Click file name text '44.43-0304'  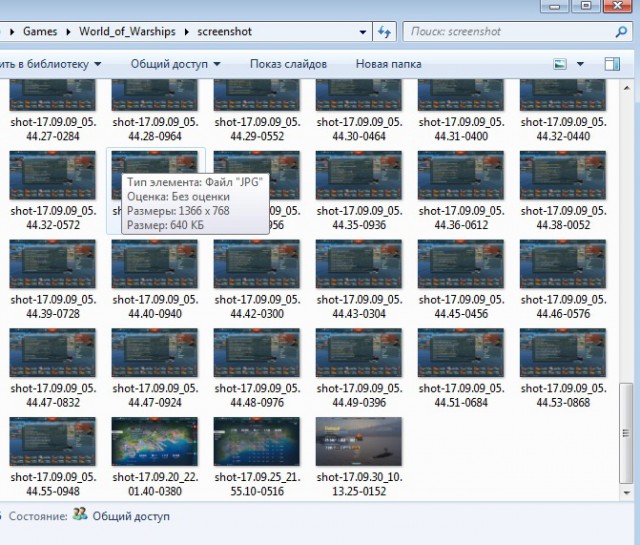click(x=359, y=314)
